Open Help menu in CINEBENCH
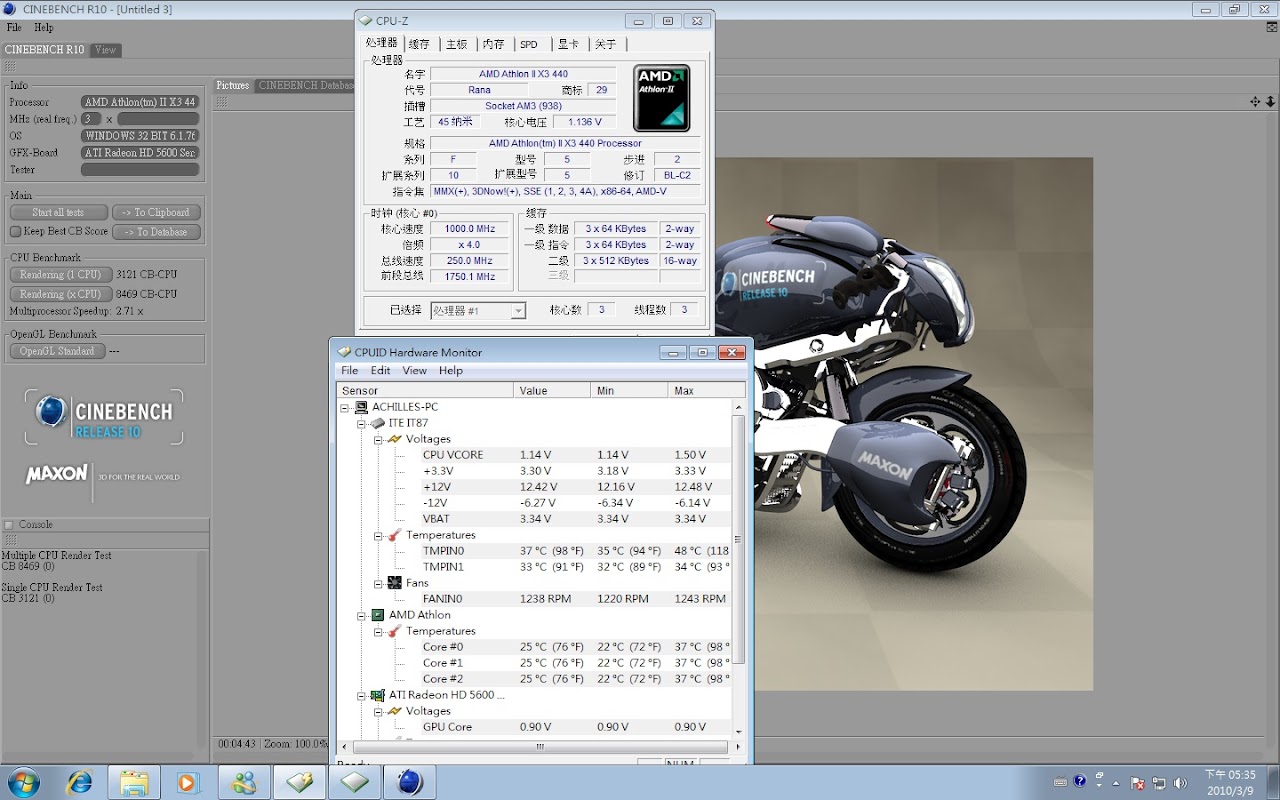This screenshot has width=1280, height=800. [44, 27]
